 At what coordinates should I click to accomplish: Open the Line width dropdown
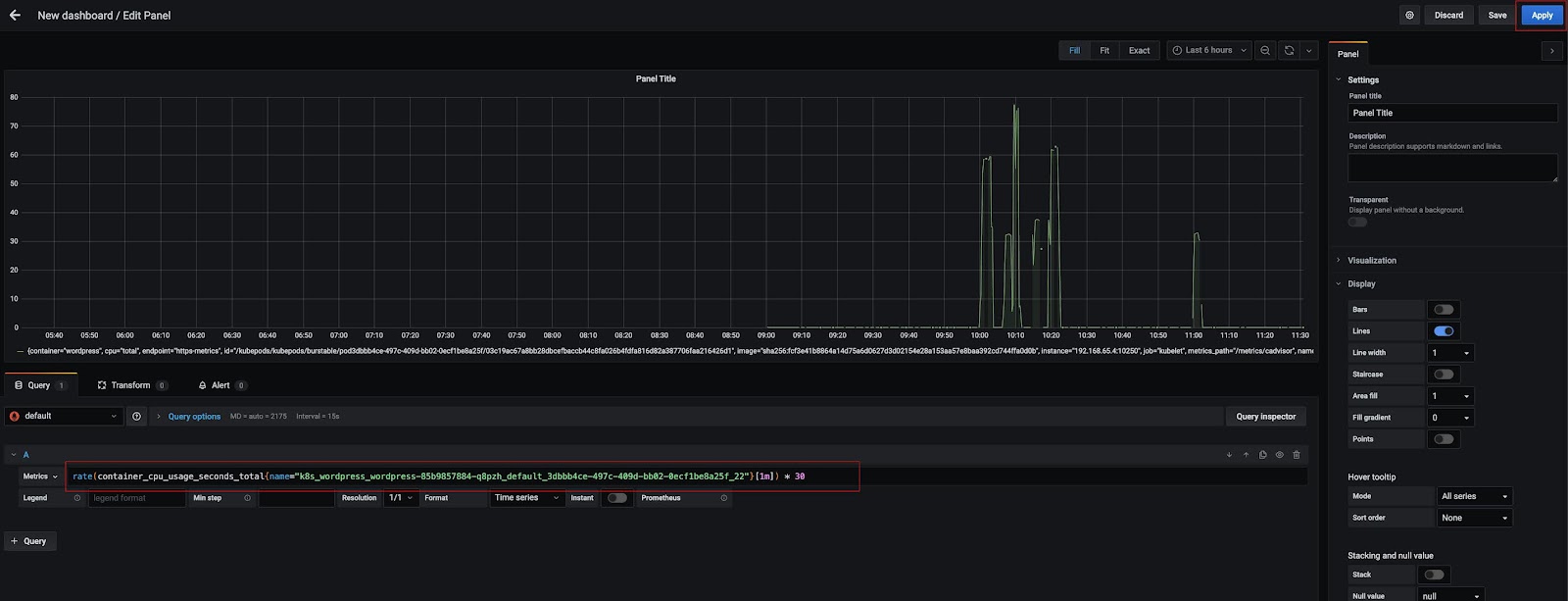[1450, 353]
